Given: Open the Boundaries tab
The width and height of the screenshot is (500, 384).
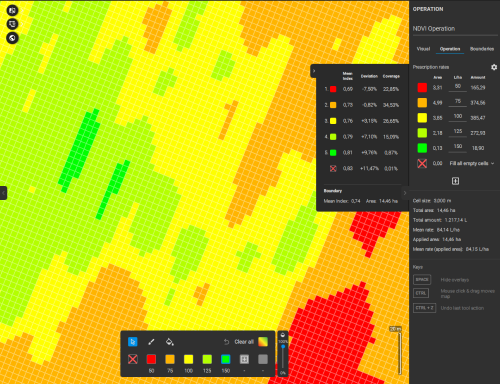Looking at the screenshot, I should coord(482,49).
